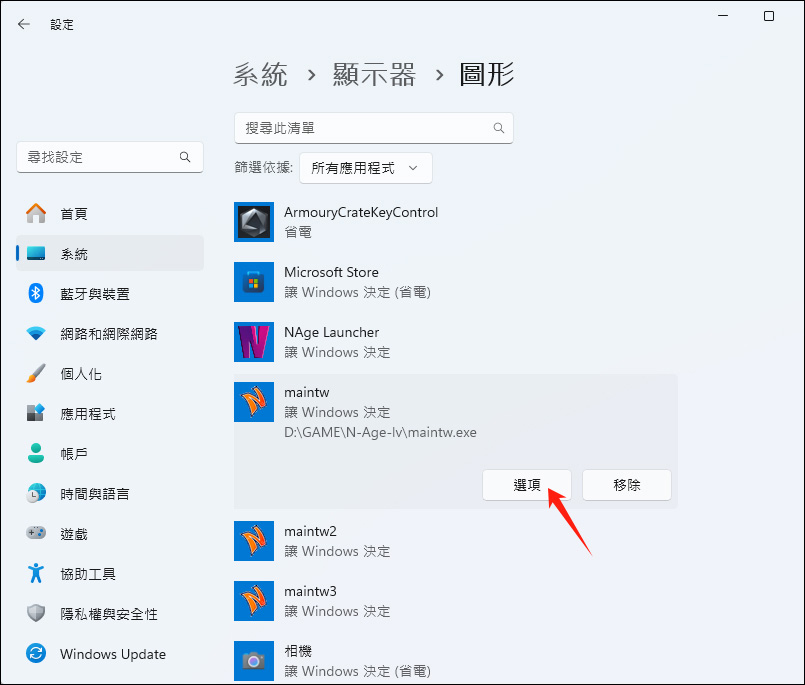This screenshot has height=685, width=805.
Task: Click the 系統 monitor icon
Action: click(x=36, y=253)
